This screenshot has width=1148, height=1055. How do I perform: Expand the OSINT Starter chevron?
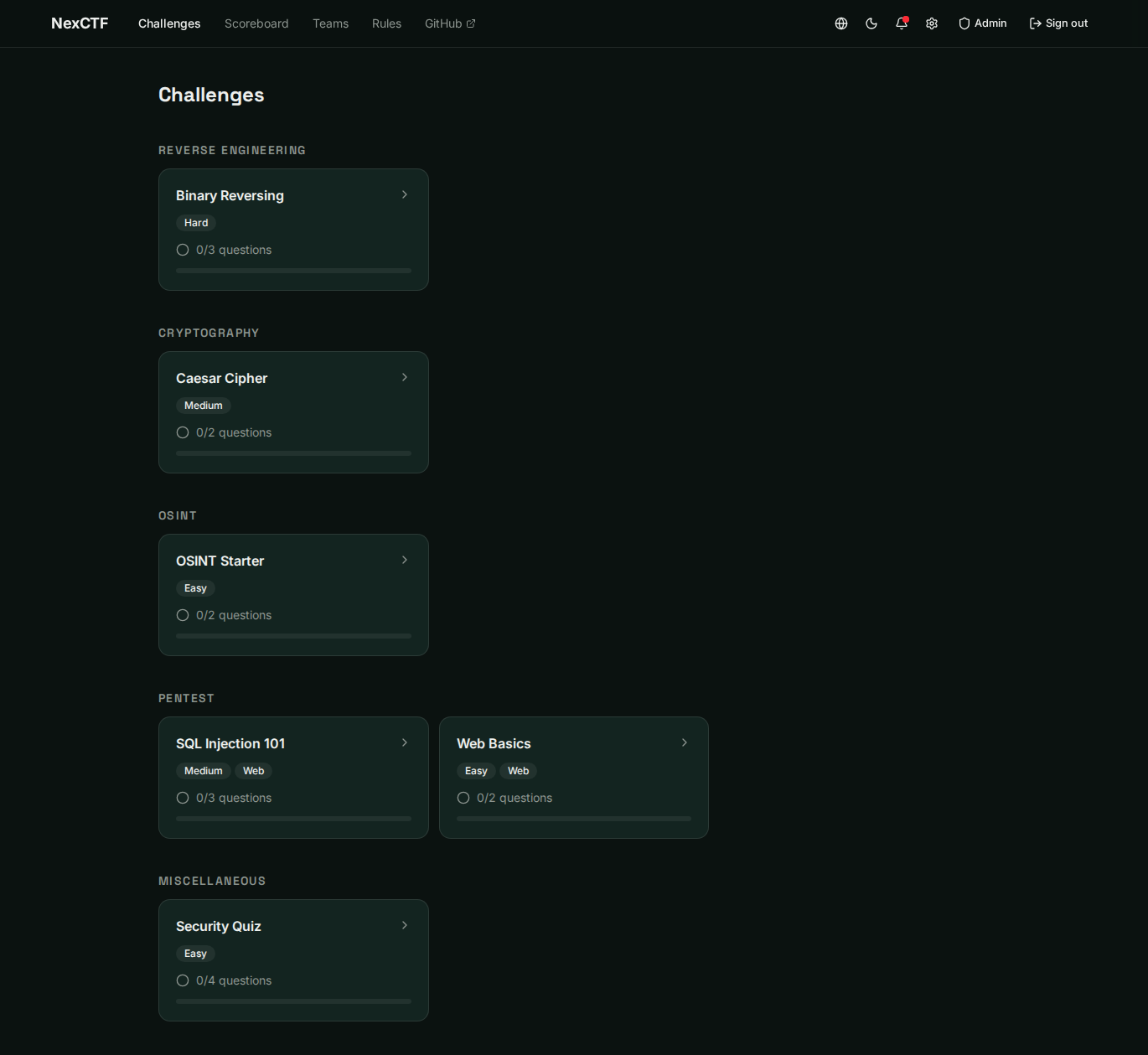click(405, 560)
